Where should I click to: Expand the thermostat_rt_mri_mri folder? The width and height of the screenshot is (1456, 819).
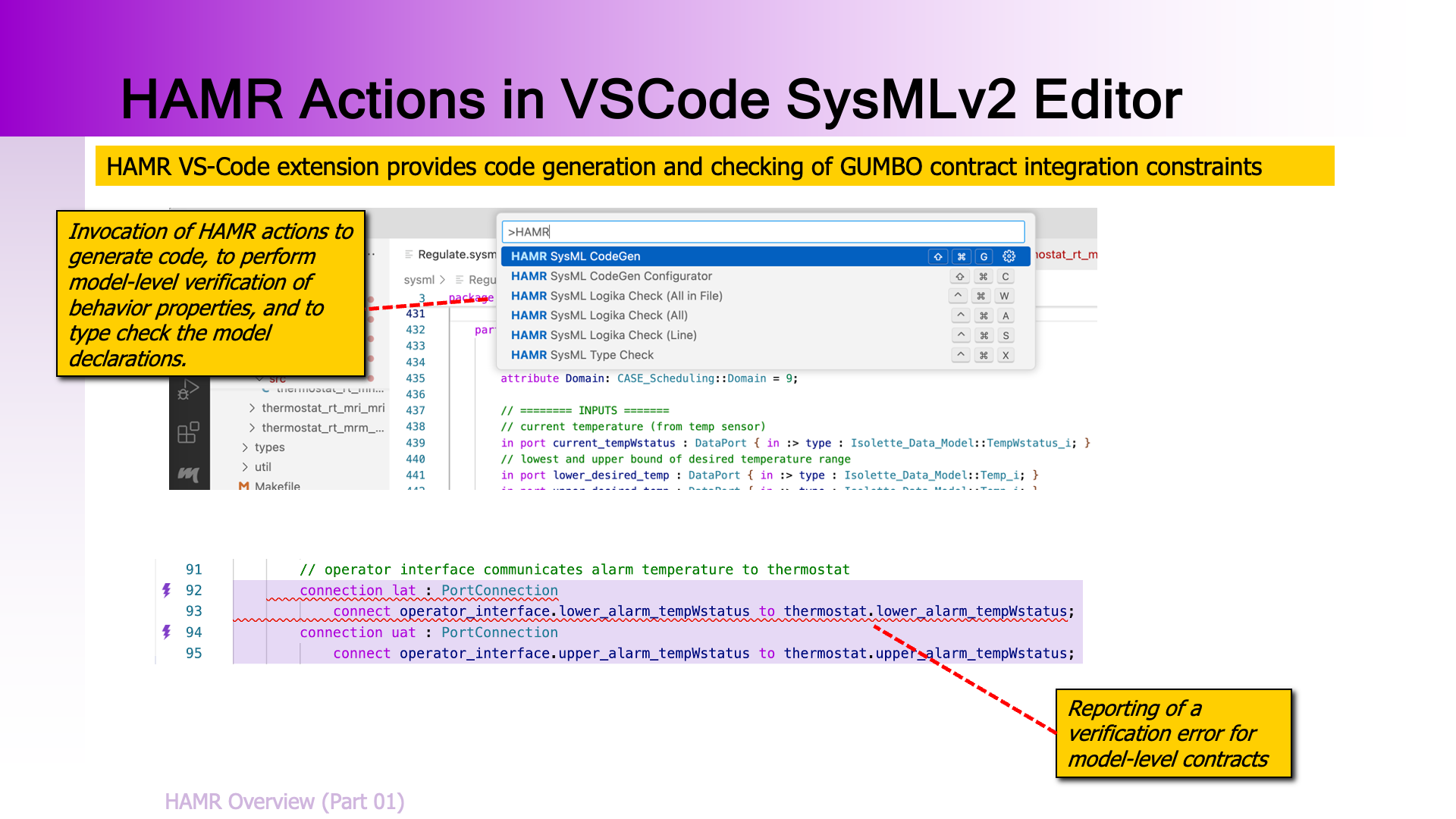click(252, 408)
